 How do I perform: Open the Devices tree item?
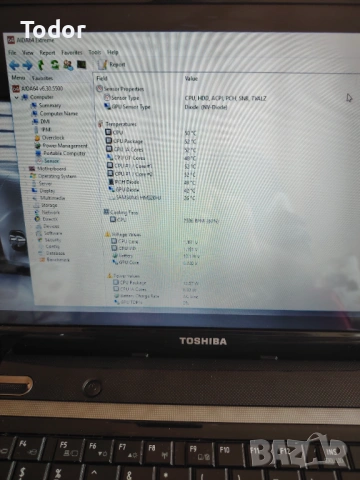pyautogui.click(x=48, y=226)
